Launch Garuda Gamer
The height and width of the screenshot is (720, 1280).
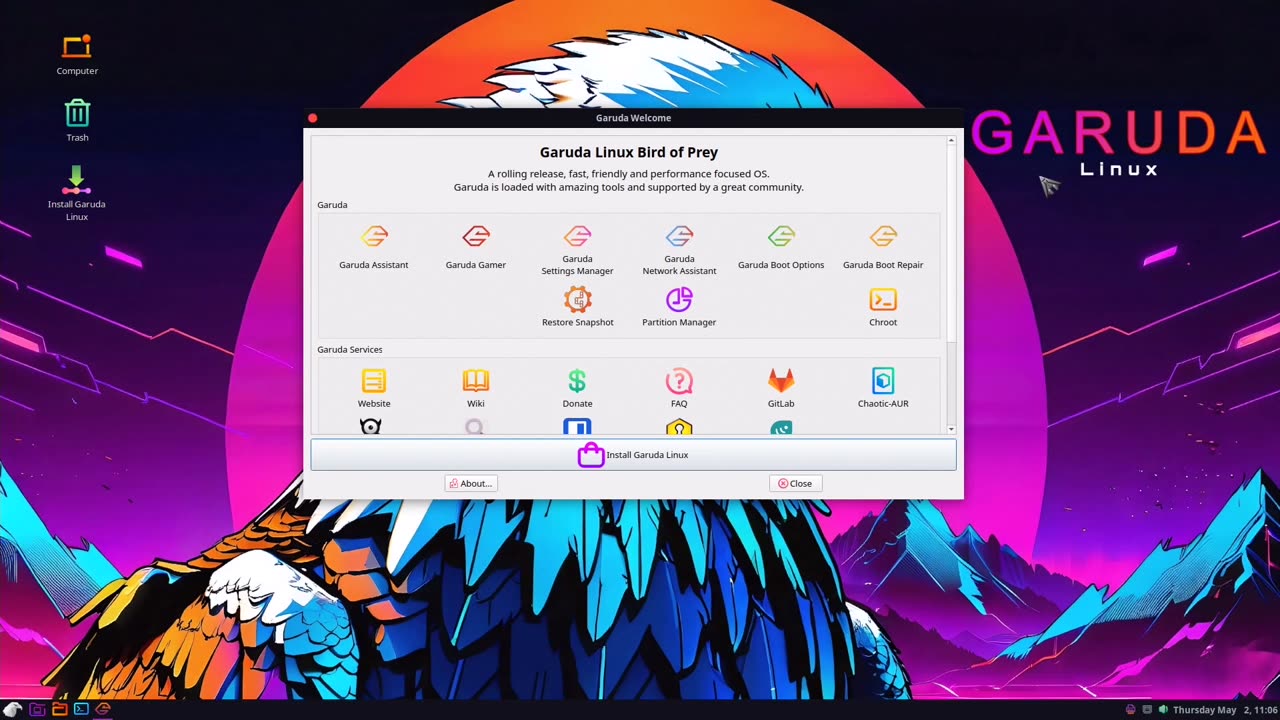[476, 247]
